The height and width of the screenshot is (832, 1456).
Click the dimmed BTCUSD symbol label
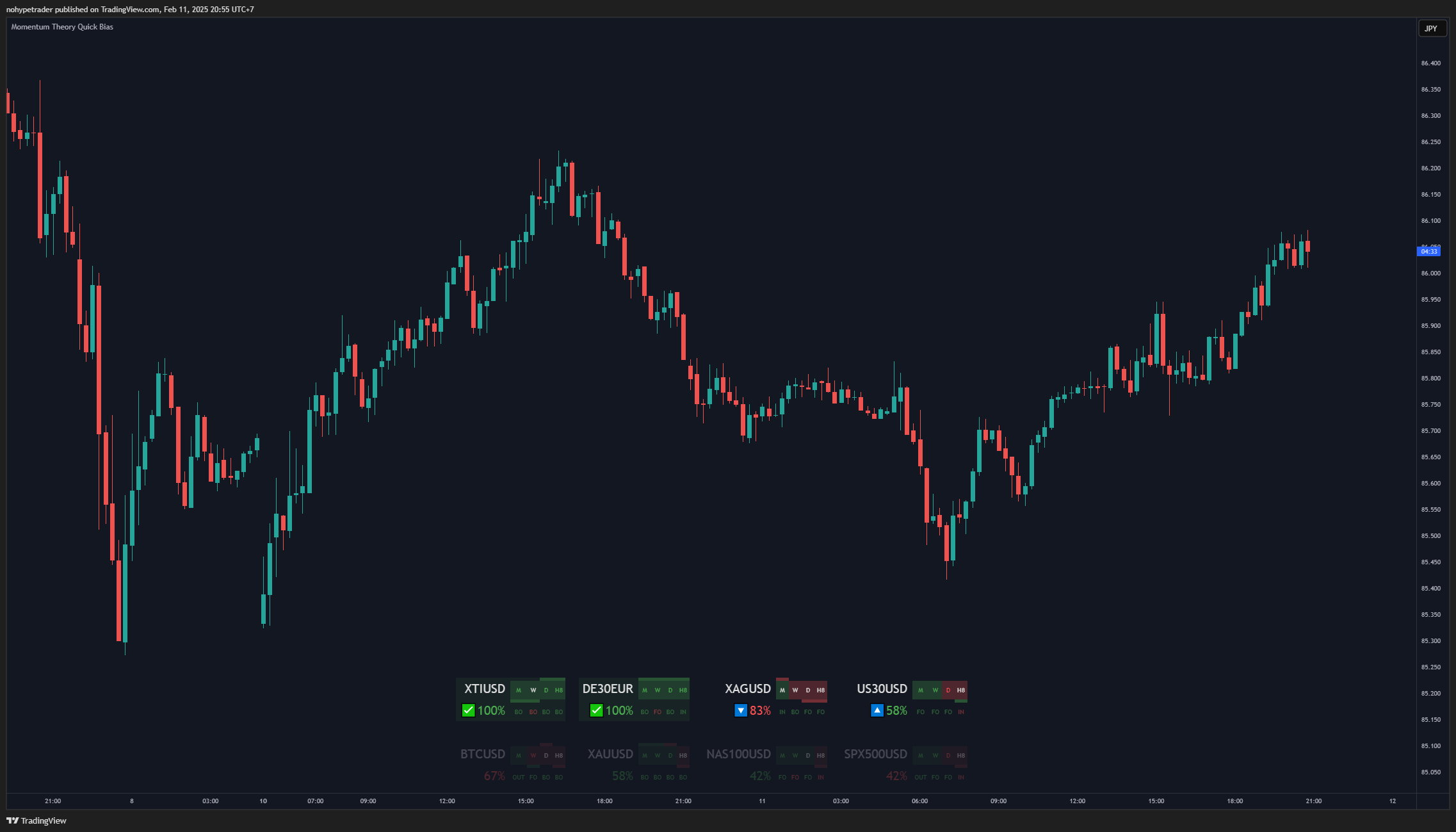click(x=483, y=754)
